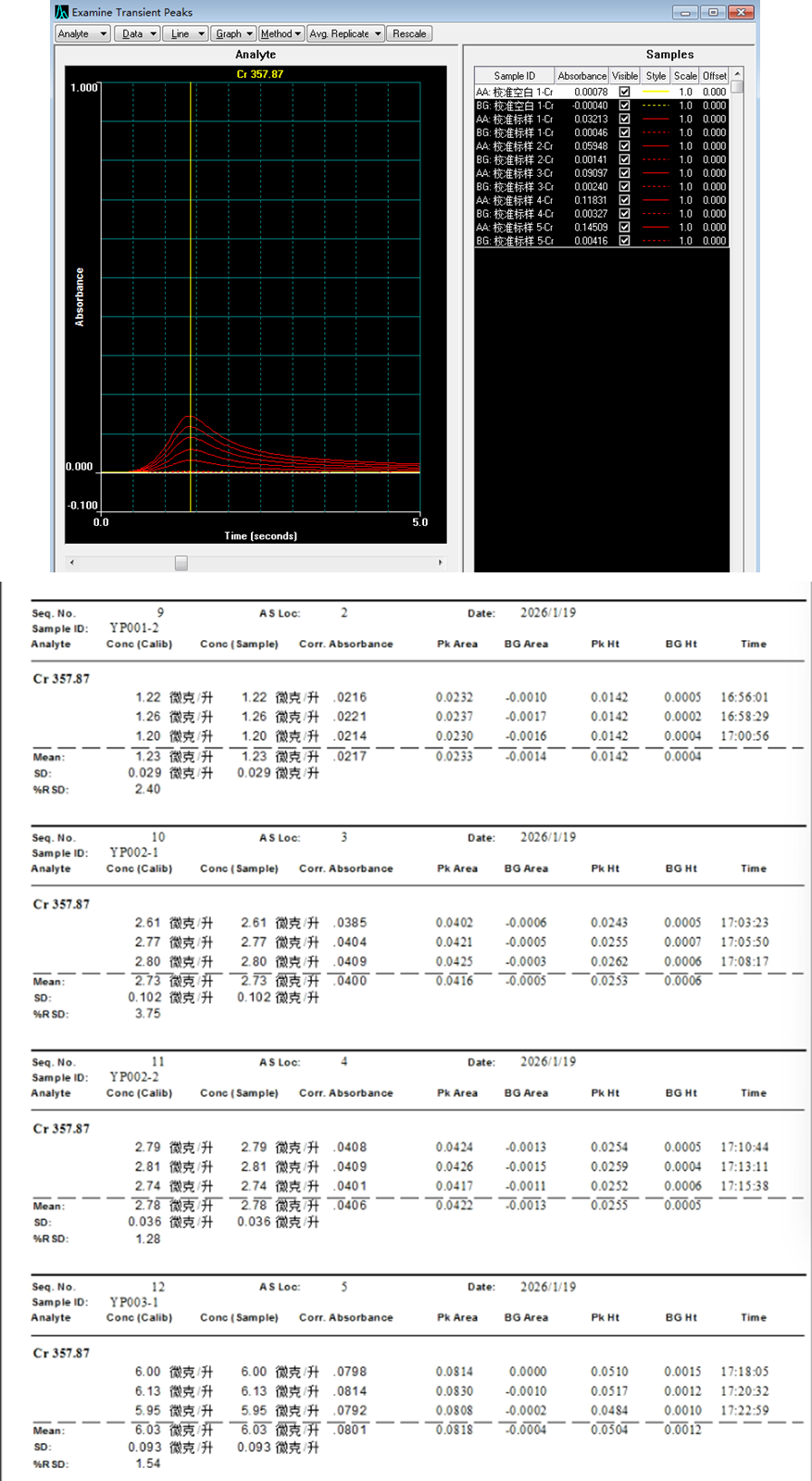Click the right arrow of the graph scrollbar

[x=440, y=562]
